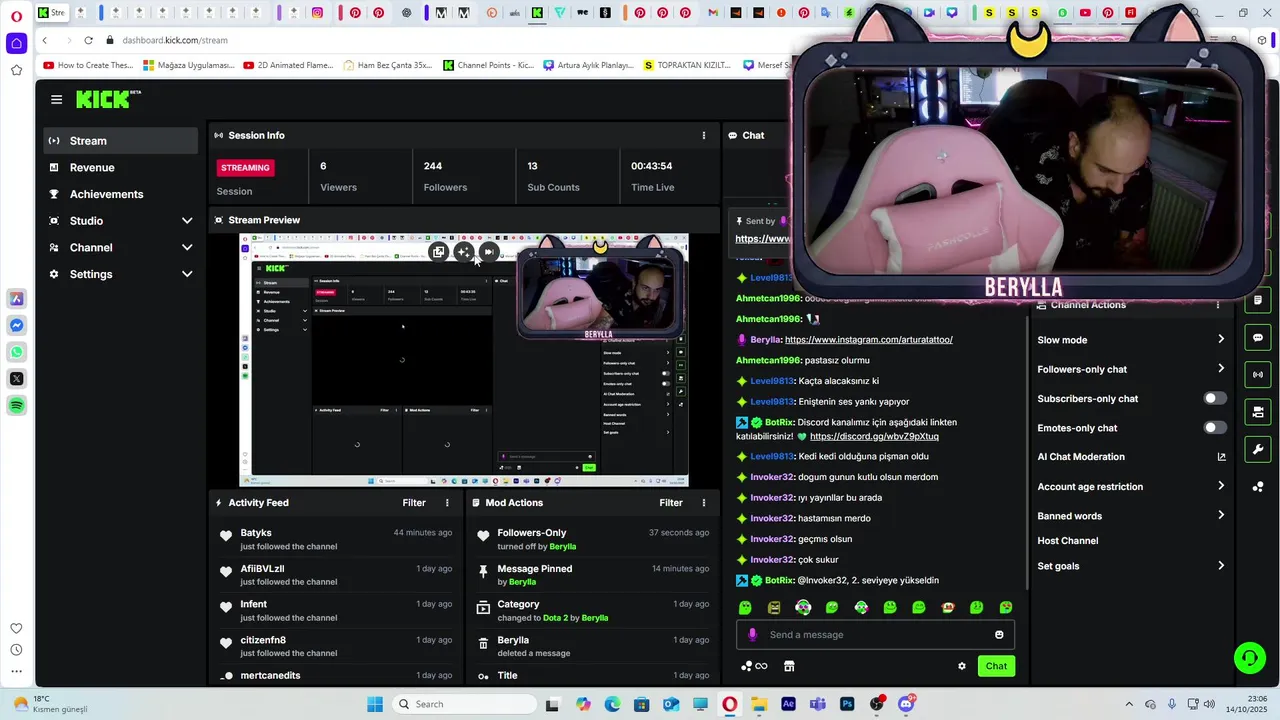Image resolution: width=1280 pixels, height=720 pixels.
Task: Open Opera history clock icon
Action: click(16, 650)
